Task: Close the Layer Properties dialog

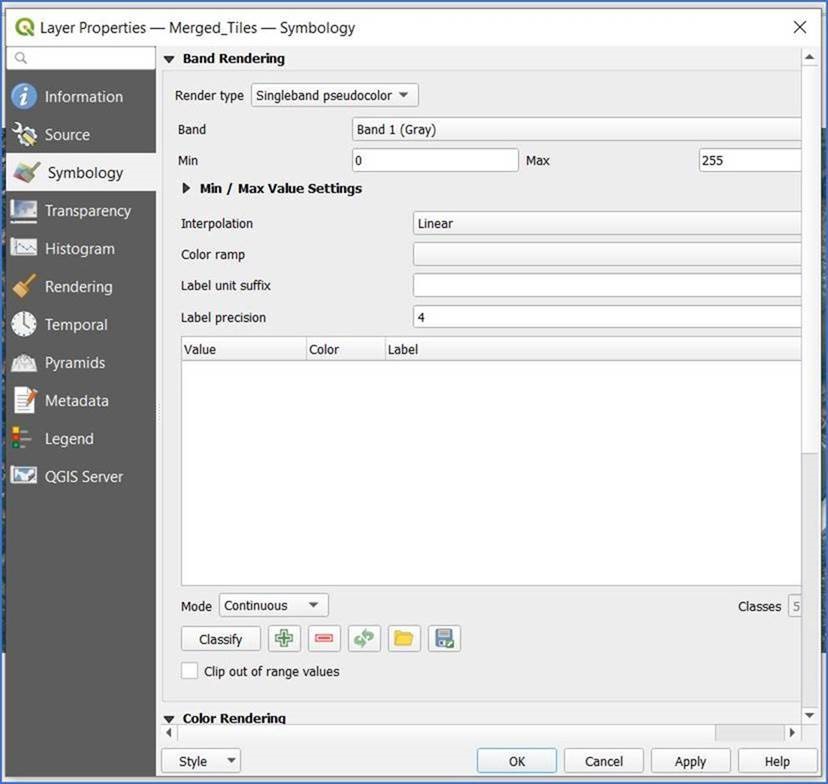Action: coord(800,27)
